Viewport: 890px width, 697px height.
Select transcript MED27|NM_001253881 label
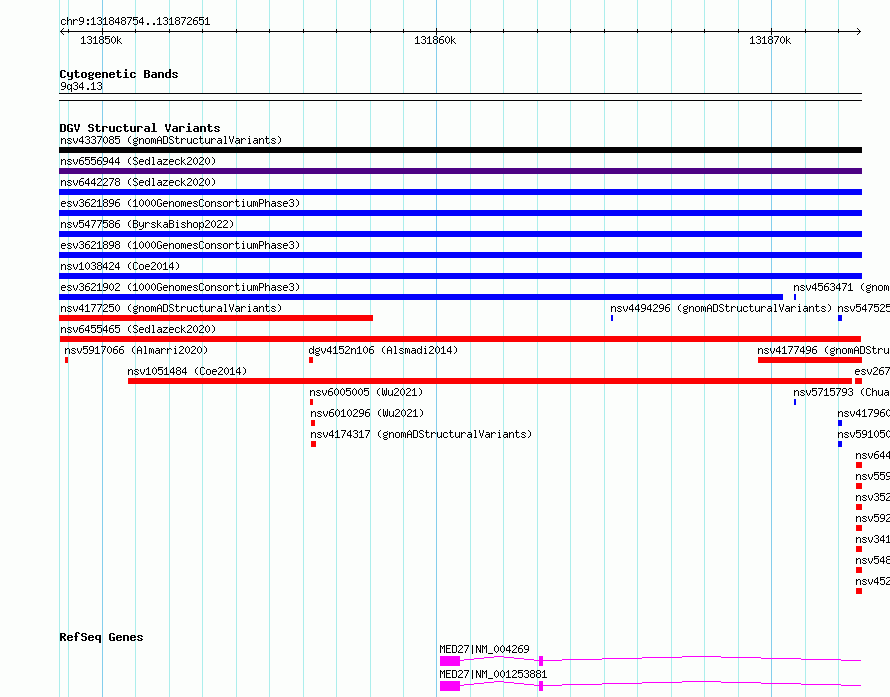pyautogui.click(x=493, y=674)
